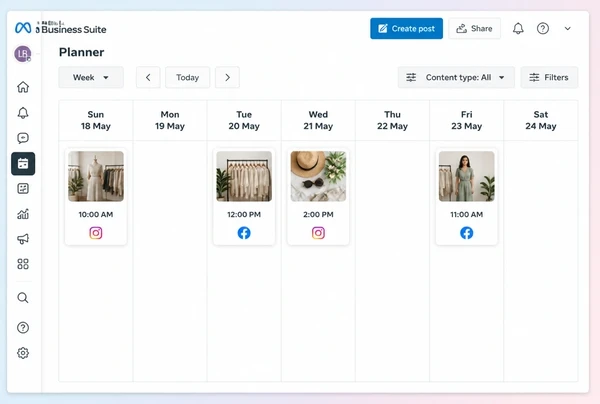Viewport: 600px width, 404px height.
Task: Open the Week view dropdown
Action: 91,77
